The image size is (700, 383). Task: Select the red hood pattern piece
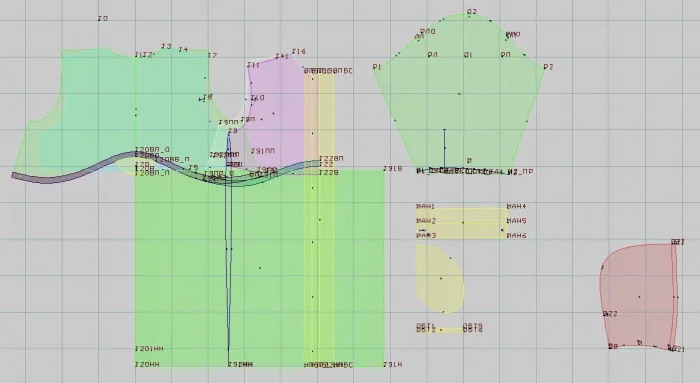(638, 296)
